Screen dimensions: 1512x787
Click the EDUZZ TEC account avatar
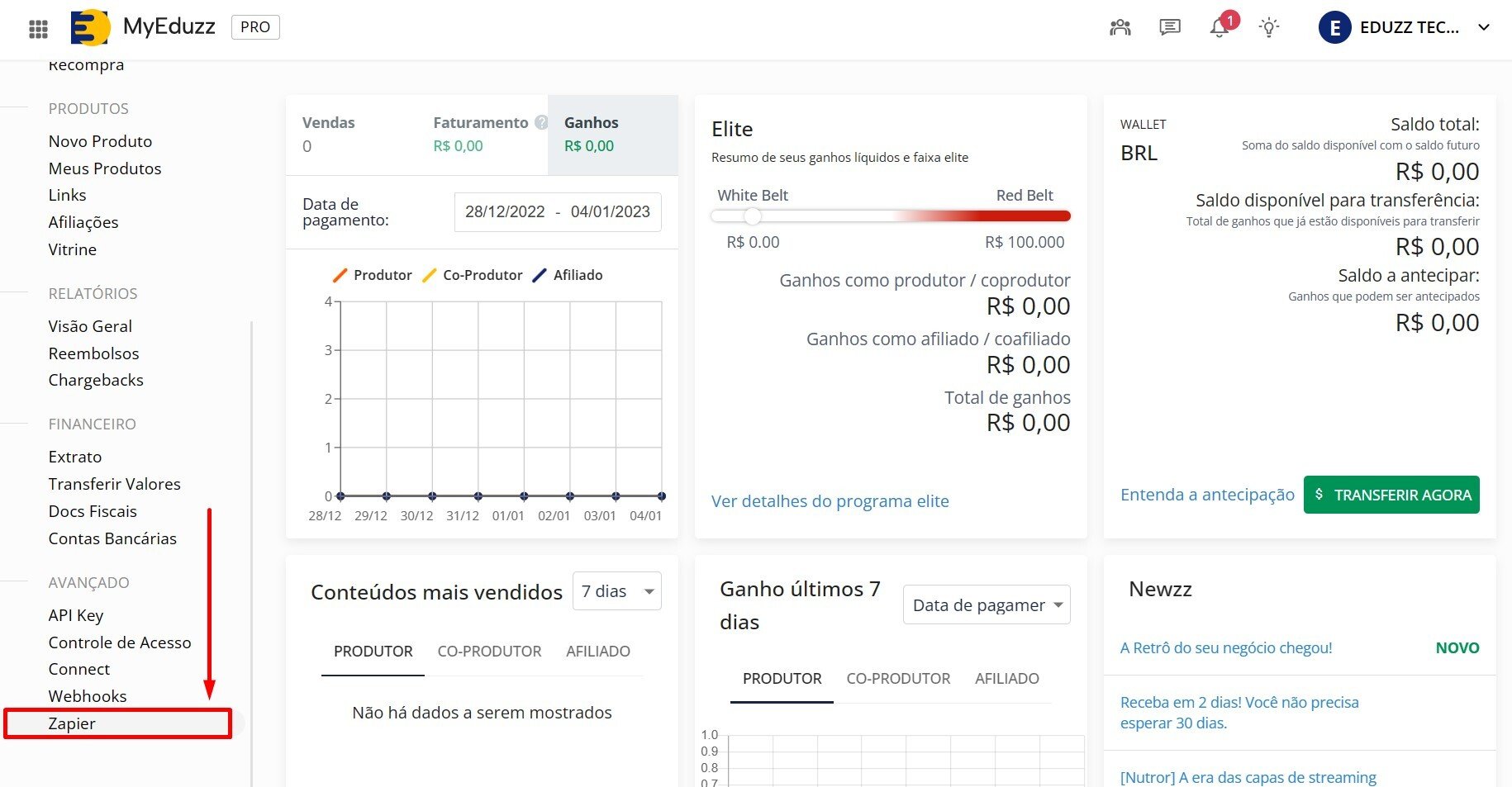(1334, 27)
